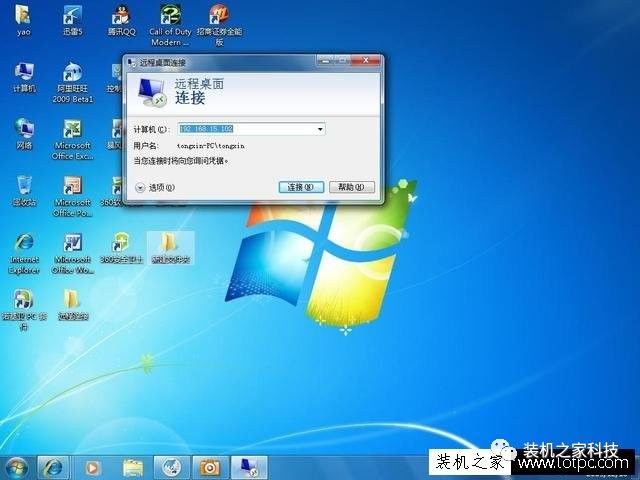
Task: Click the 连接 connect button
Action: [301, 187]
